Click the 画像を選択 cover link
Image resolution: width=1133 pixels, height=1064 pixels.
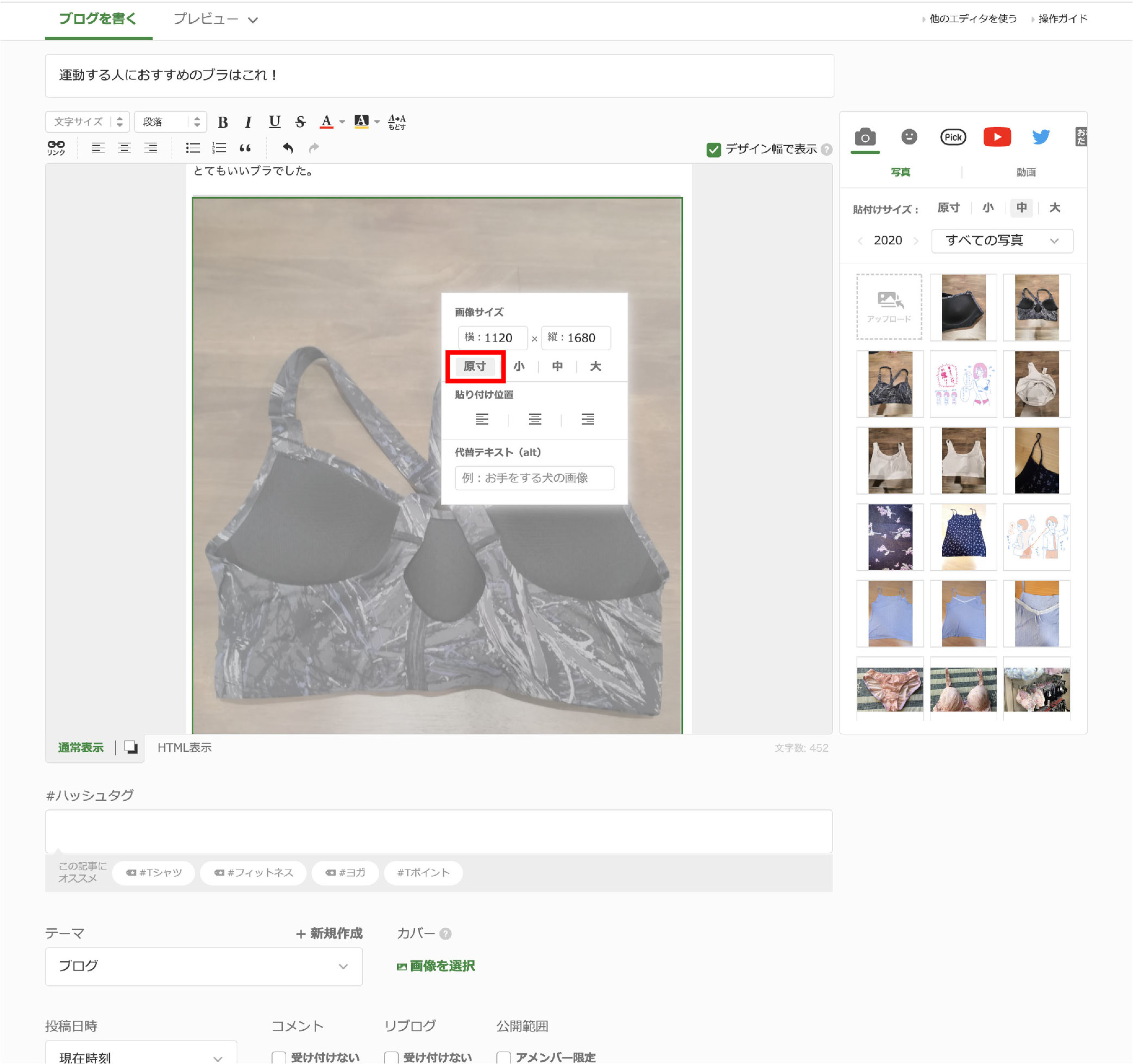tap(436, 966)
